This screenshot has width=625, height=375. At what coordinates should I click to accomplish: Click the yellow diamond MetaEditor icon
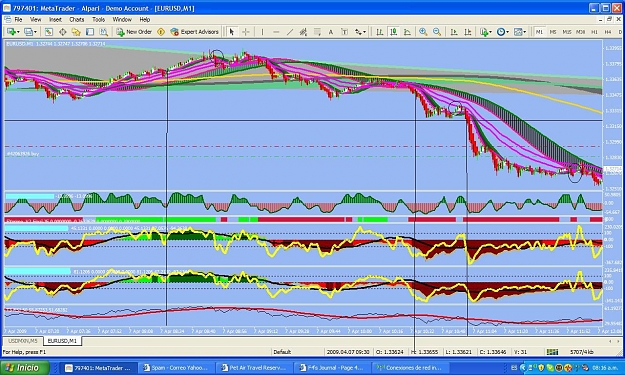(161, 32)
